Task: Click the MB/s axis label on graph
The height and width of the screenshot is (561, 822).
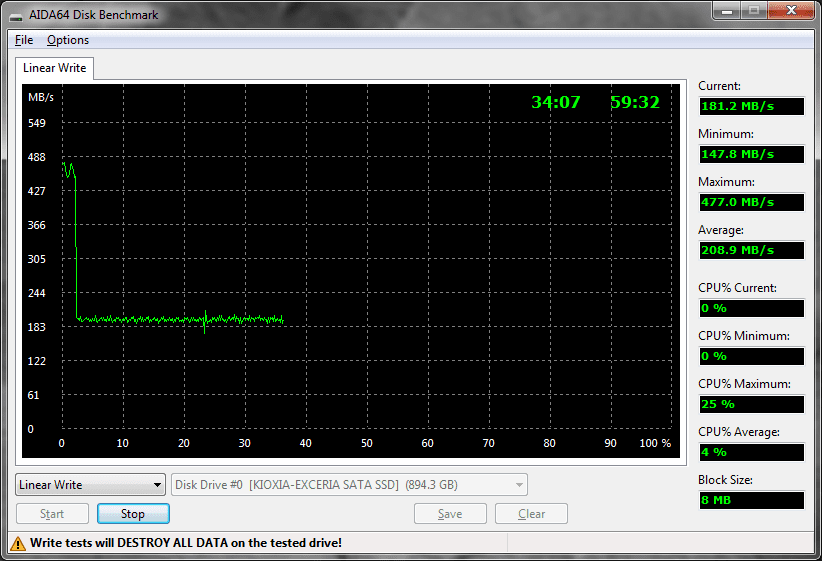Action: pos(41,98)
